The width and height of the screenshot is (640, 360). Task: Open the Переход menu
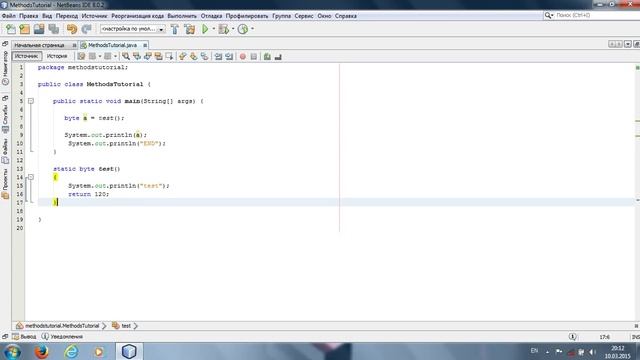[x=67, y=16]
